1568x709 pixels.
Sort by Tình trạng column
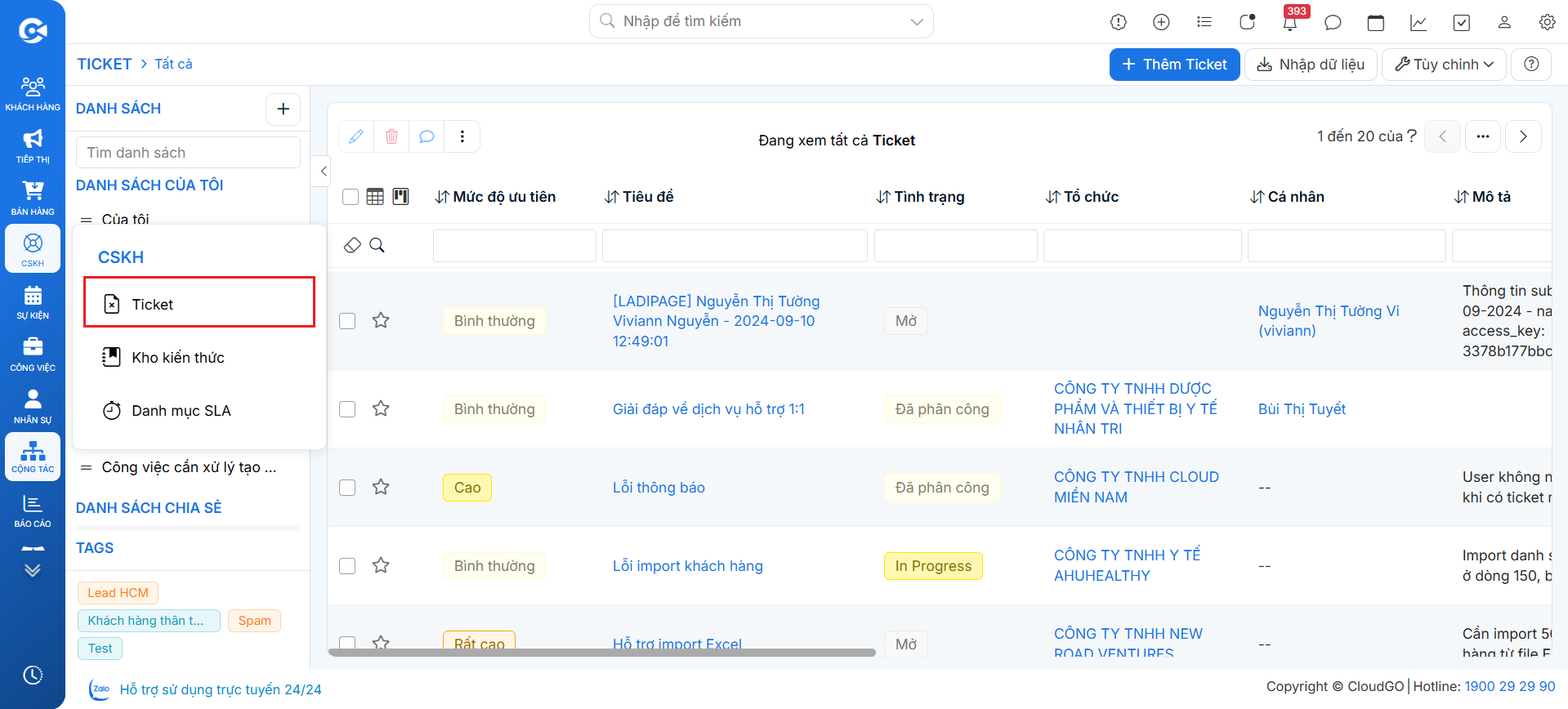pyautogui.click(x=920, y=197)
